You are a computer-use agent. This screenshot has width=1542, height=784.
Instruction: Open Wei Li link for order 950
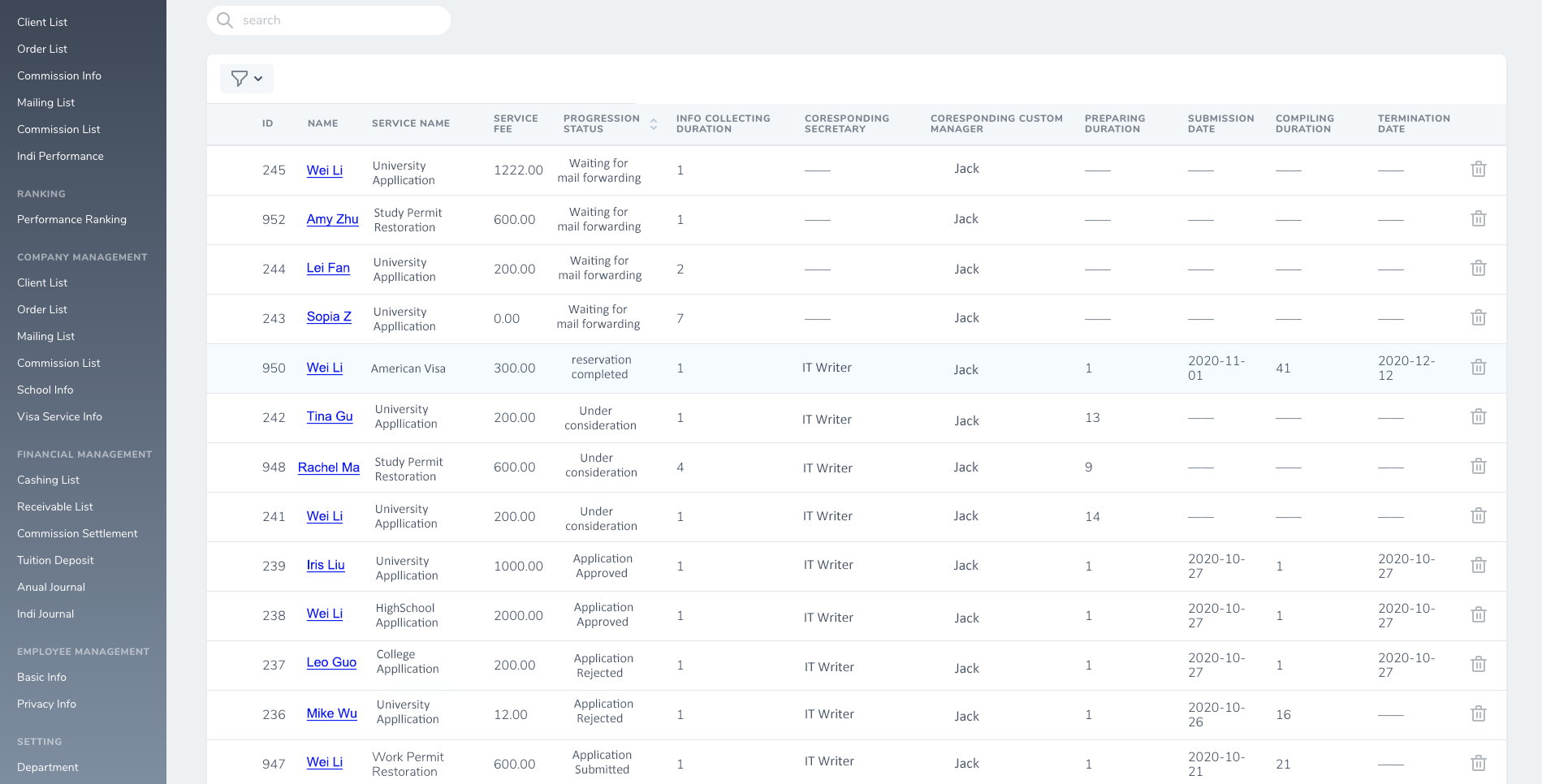click(x=325, y=368)
